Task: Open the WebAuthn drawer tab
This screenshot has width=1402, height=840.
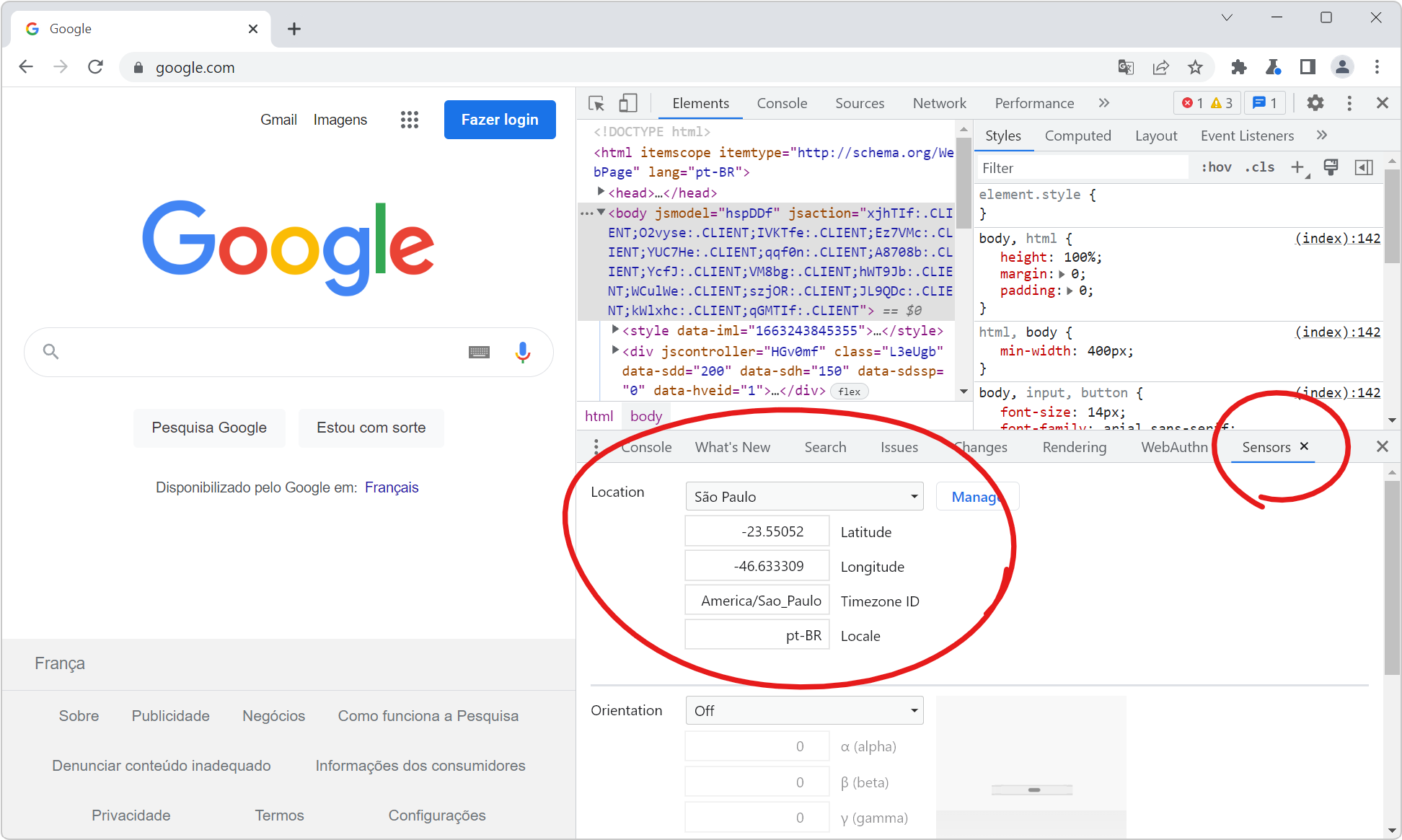Action: (x=1174, y=447)
